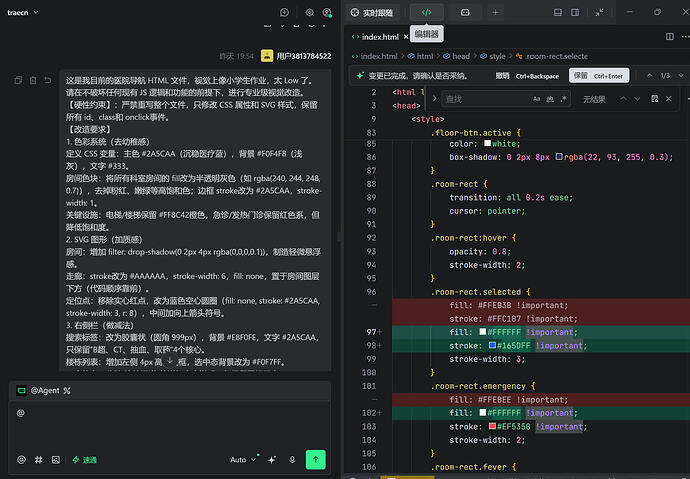Expand the traecn workspace dropdown
This screenshot has width=690, height=479.
23,12
